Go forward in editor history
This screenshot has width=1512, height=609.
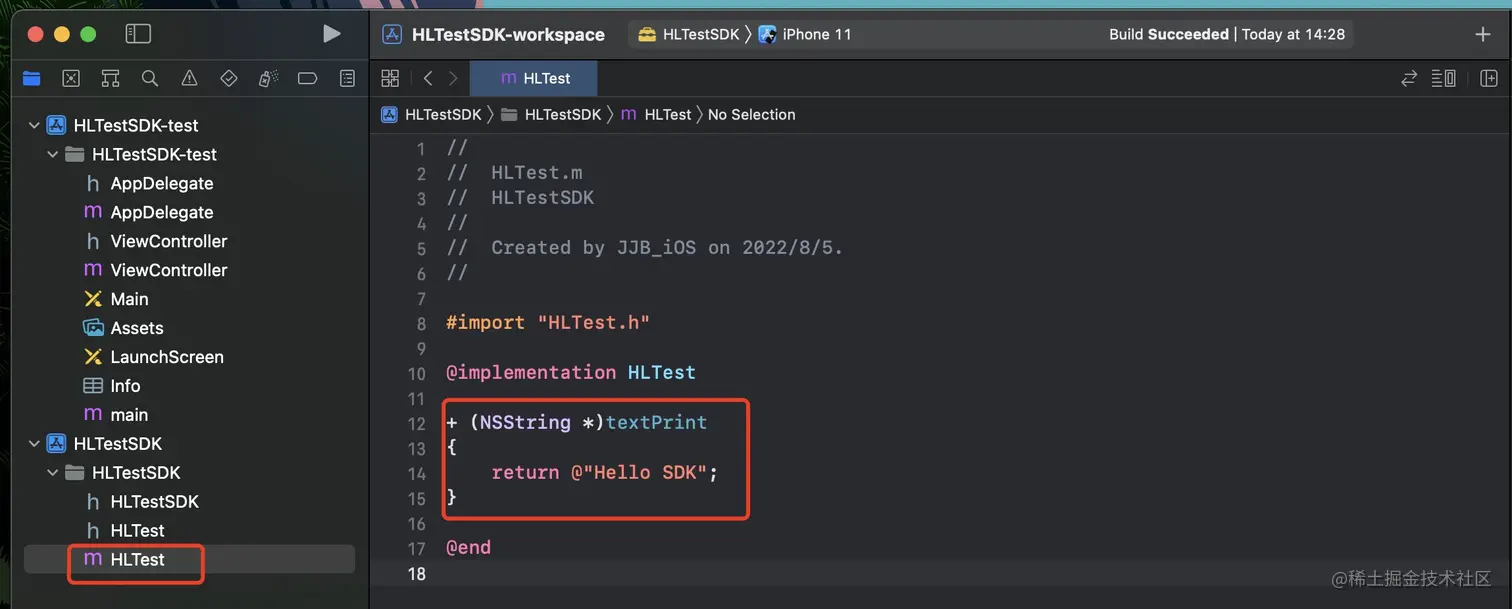tap(453, 78)
